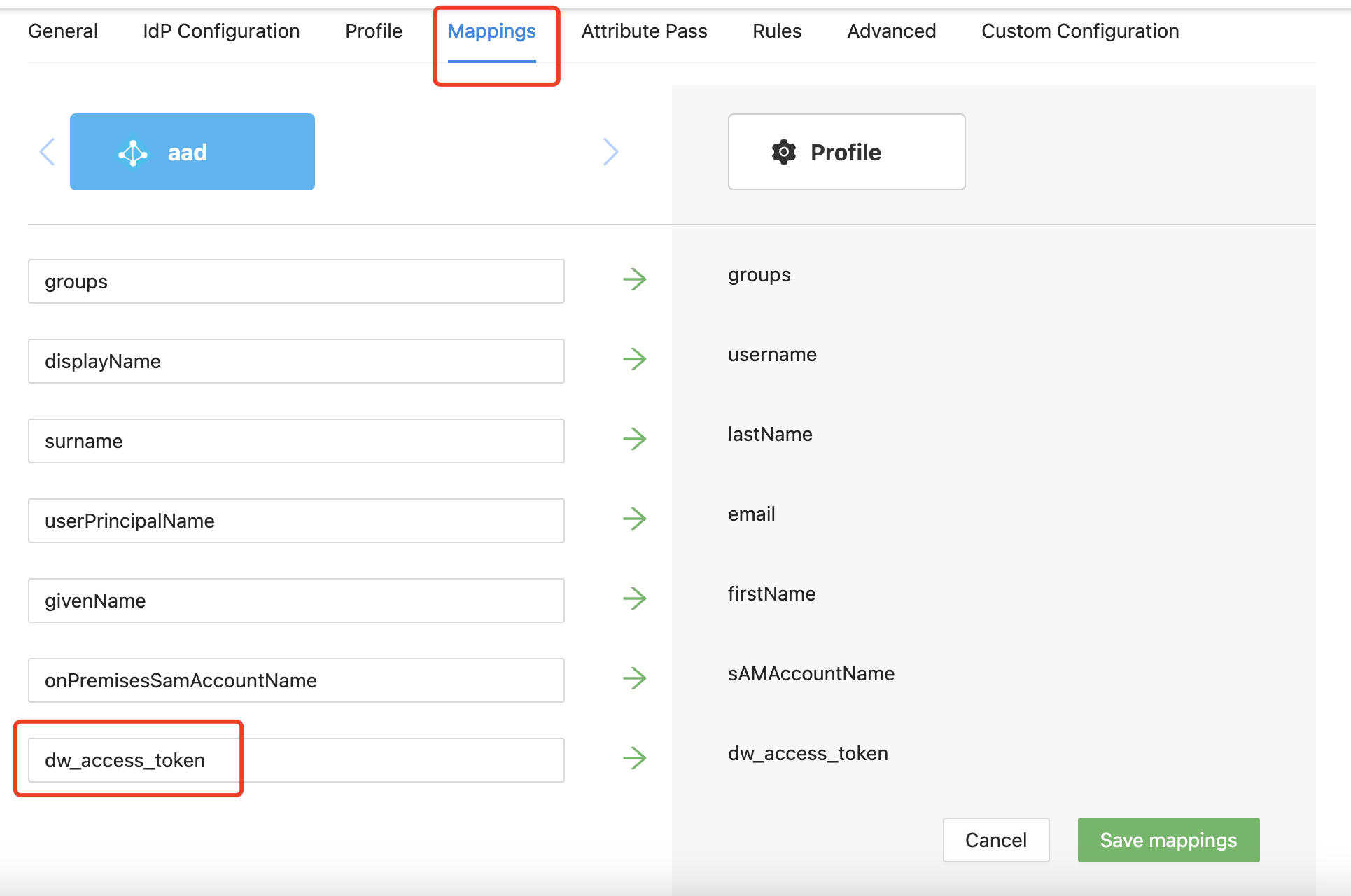1351x896 pixels.
Task: Open the Profile tab
Action: 374,31
